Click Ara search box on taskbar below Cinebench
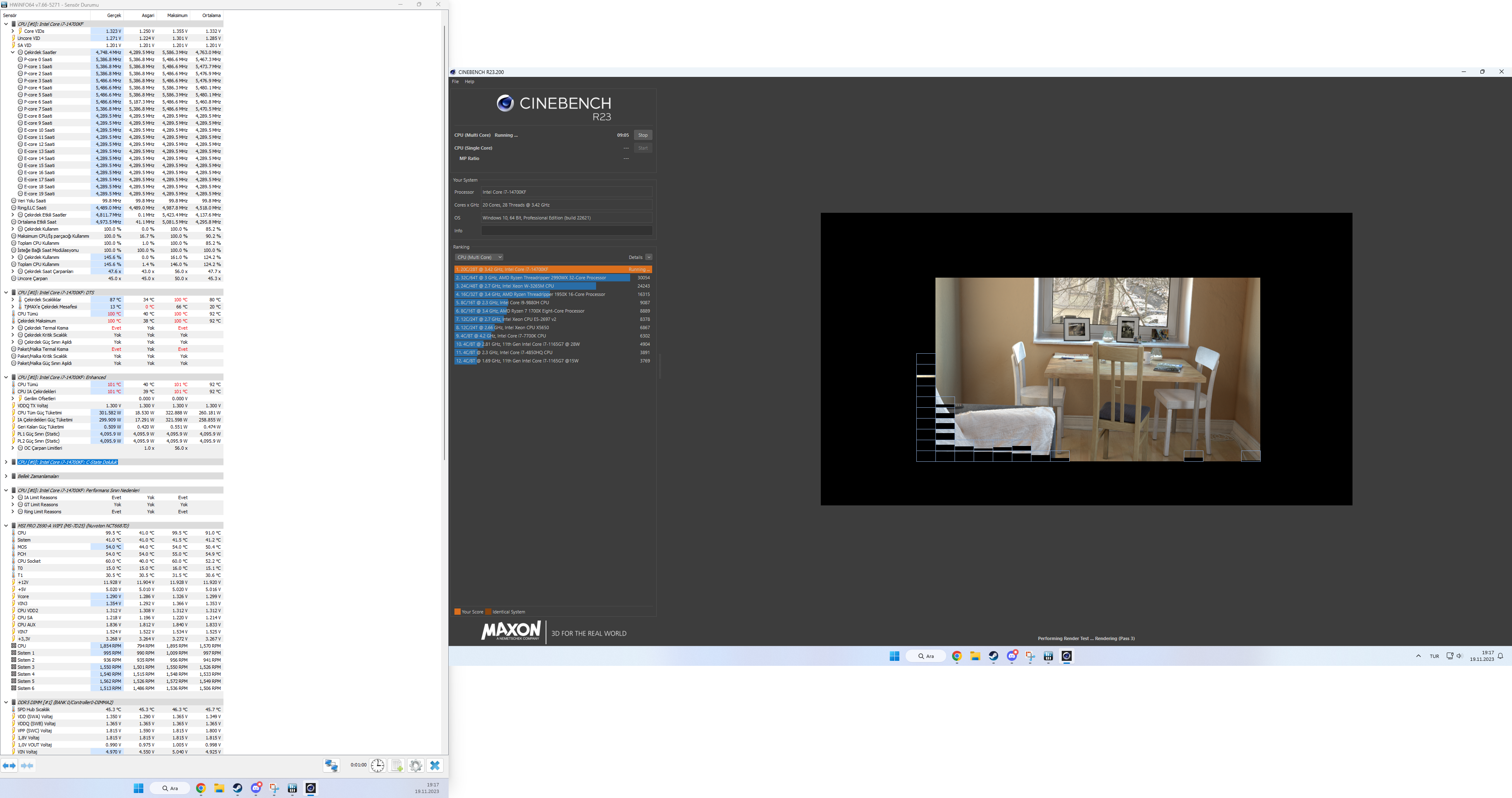 point(925,657)
